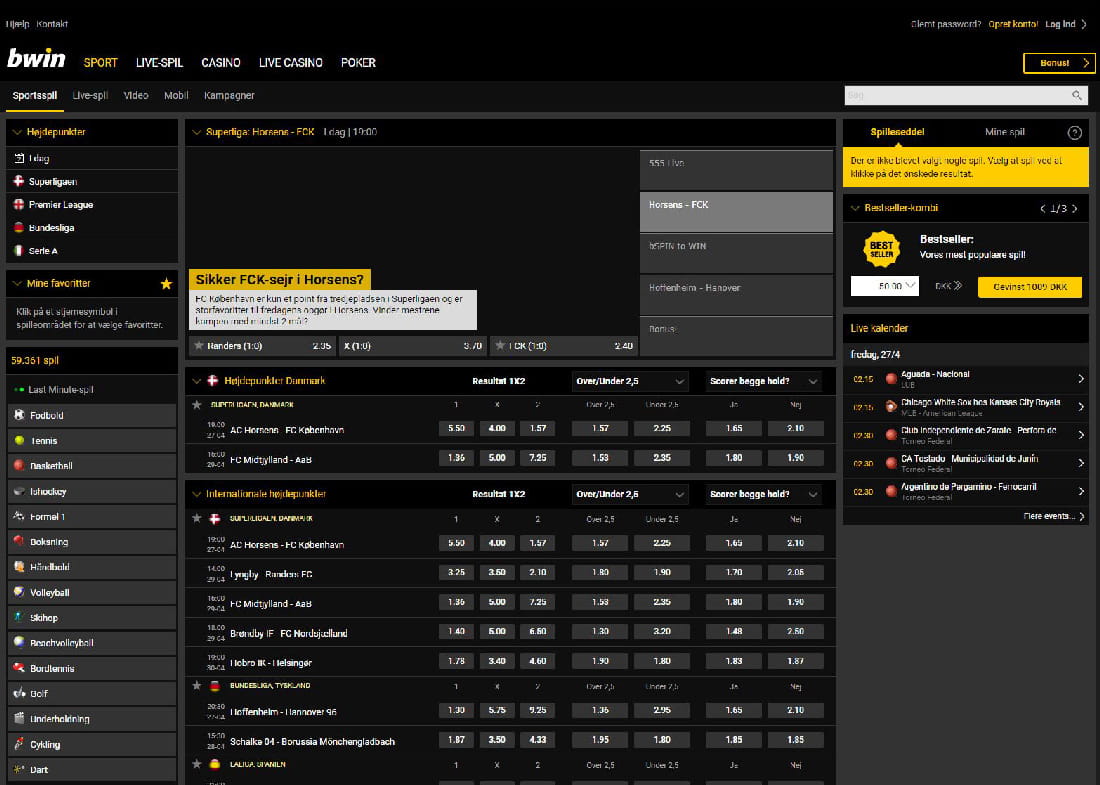Click the Gevinst 1009 DKK button
The height and width of the screenshot is (785, 1100).
1030,286
